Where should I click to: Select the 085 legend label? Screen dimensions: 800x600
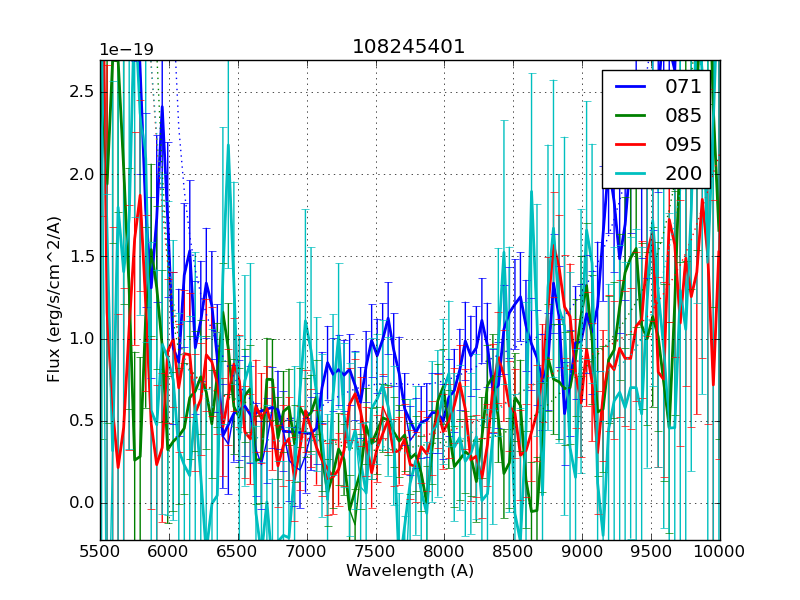point(685,115)
